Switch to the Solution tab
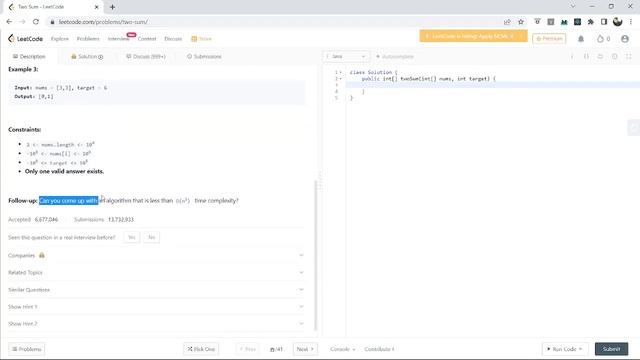This screenshot has height=360, width=640. (87, 56)
